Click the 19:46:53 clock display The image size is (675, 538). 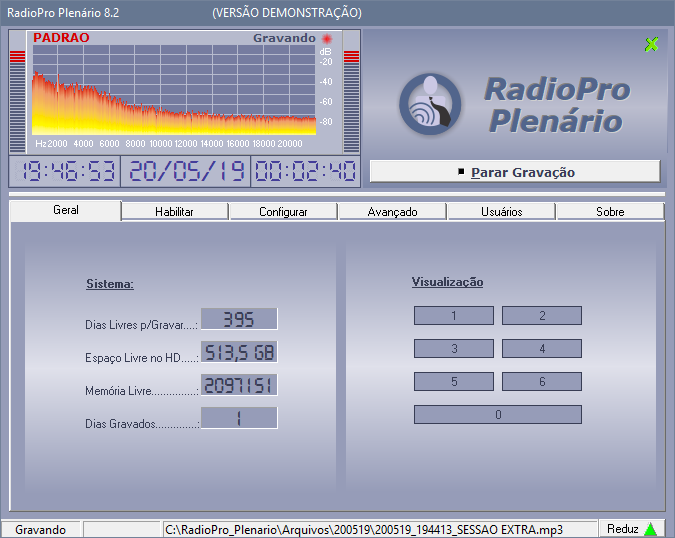[65, 171]
